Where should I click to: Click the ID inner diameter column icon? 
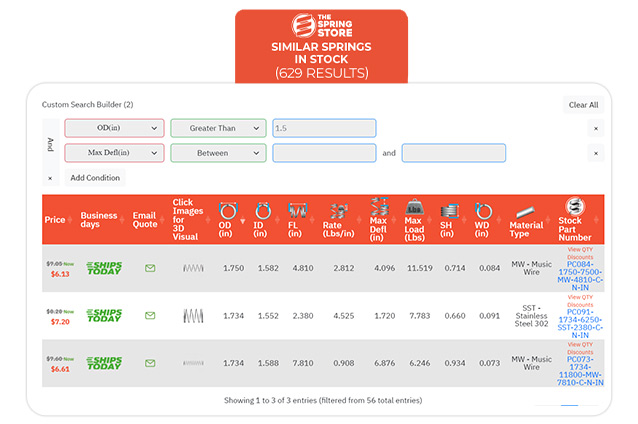coord(263,211)
